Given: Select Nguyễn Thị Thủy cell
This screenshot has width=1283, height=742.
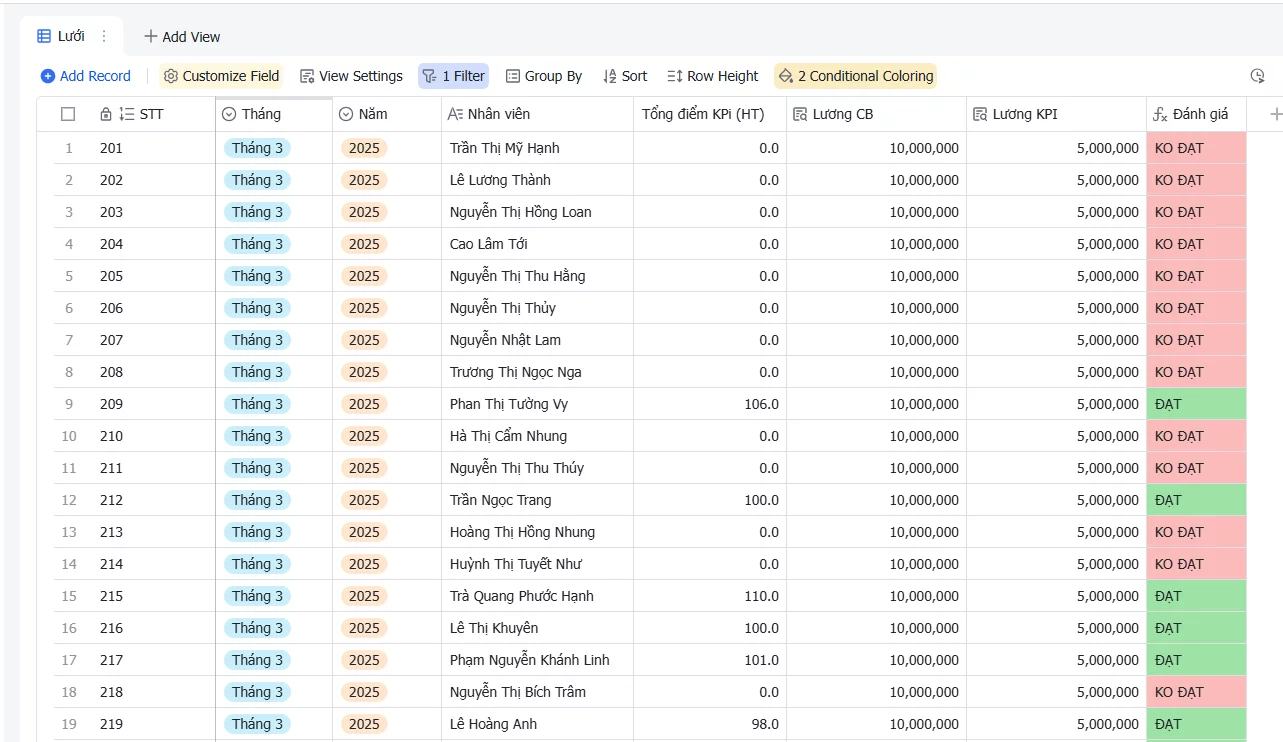Looking at the screenshot, I should point(537,308).
